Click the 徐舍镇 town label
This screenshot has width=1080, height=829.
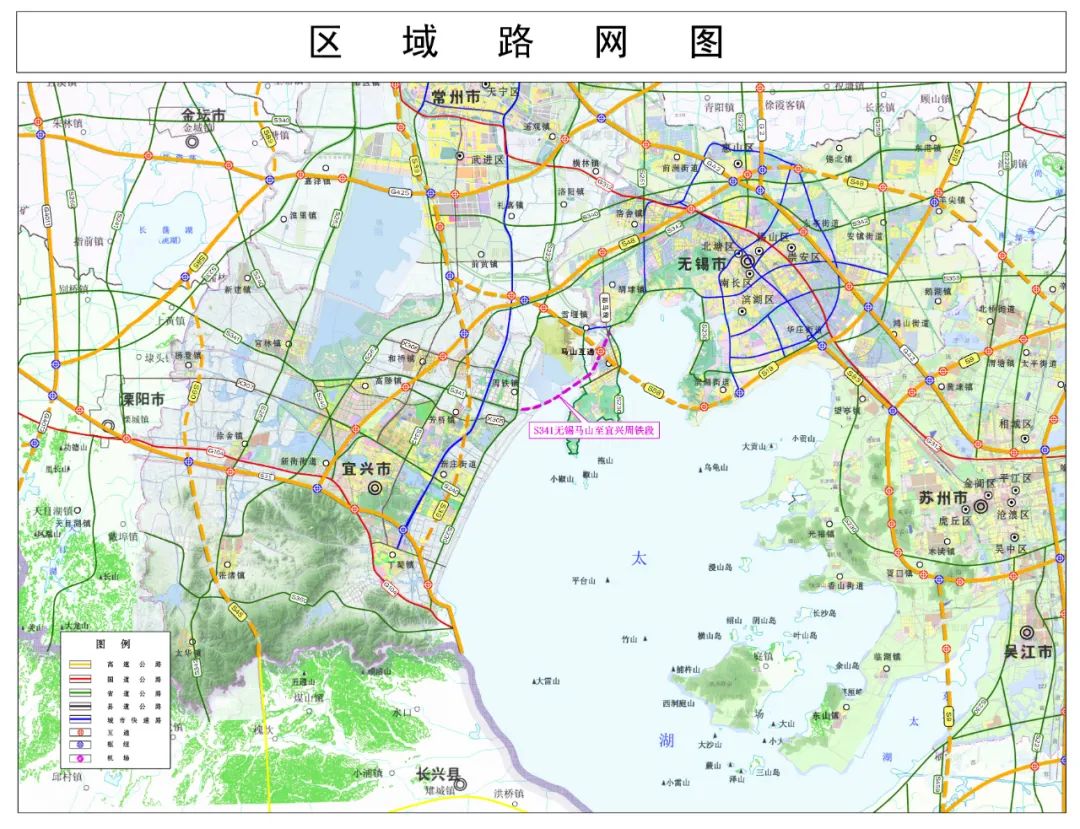[229, 436]
